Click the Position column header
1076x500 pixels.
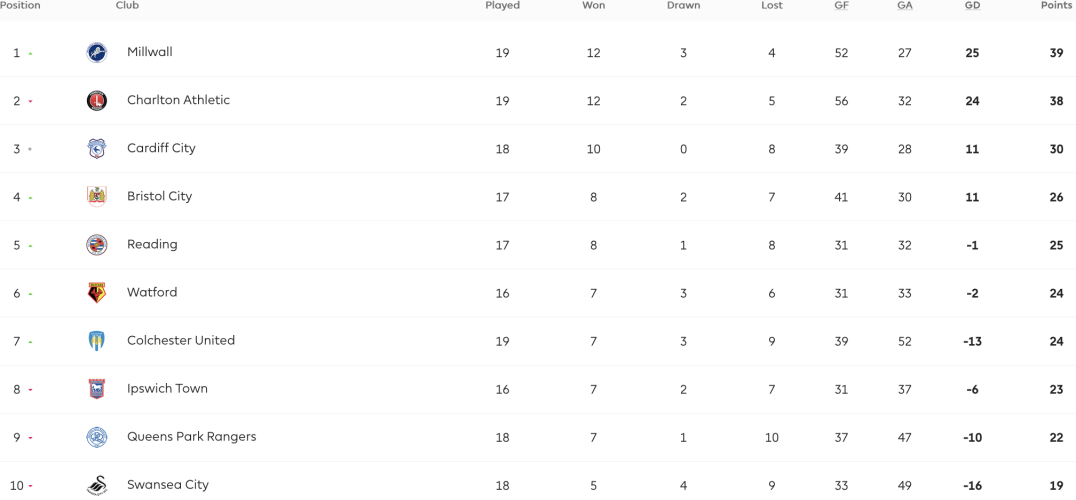[x=20, y=5]
